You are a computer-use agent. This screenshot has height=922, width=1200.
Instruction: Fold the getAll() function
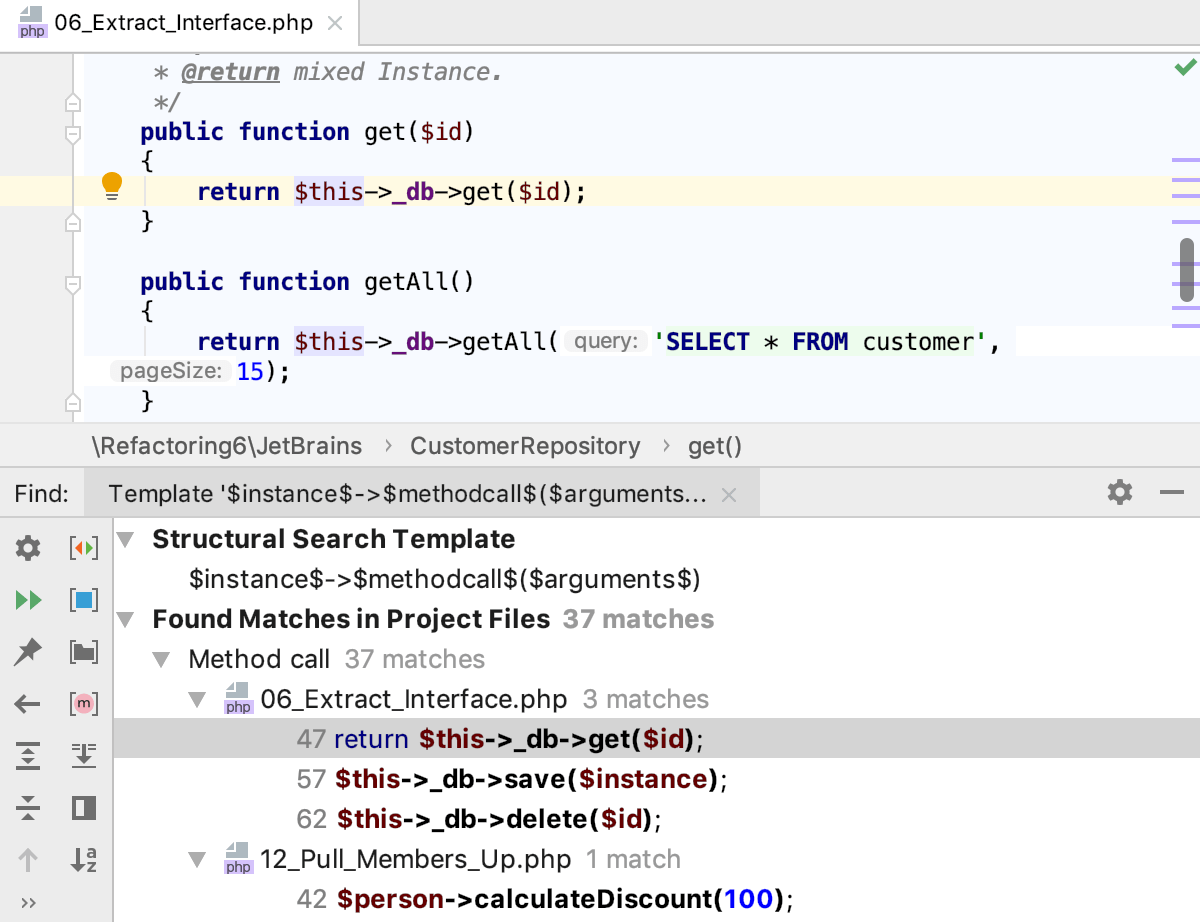pyautogui.click(x=71, y=283)
